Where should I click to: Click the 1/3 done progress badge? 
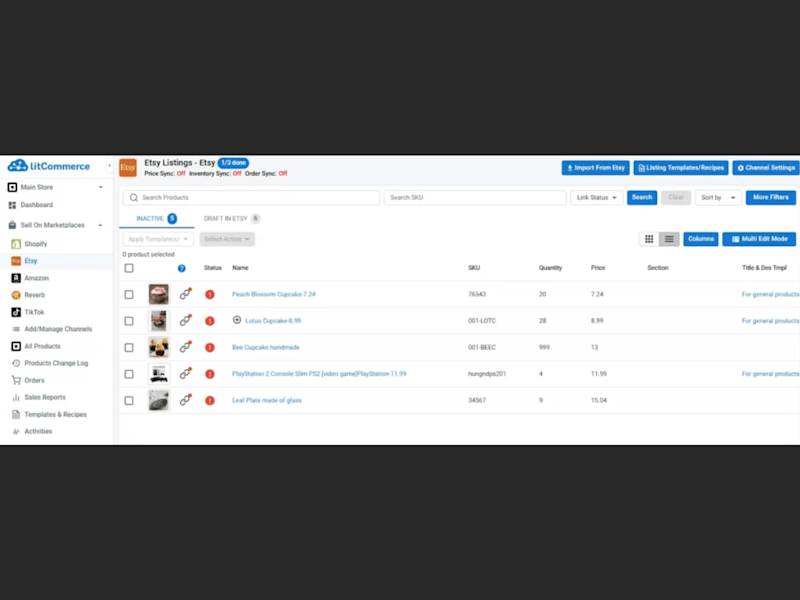click(x=233, y=163)
